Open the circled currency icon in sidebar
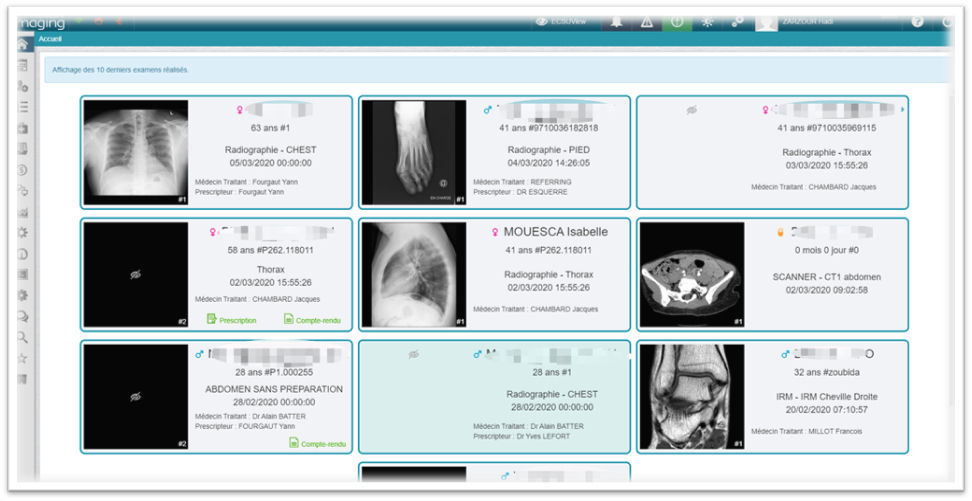Viewport: 972px width, 501px height. [x=22, y=170]
